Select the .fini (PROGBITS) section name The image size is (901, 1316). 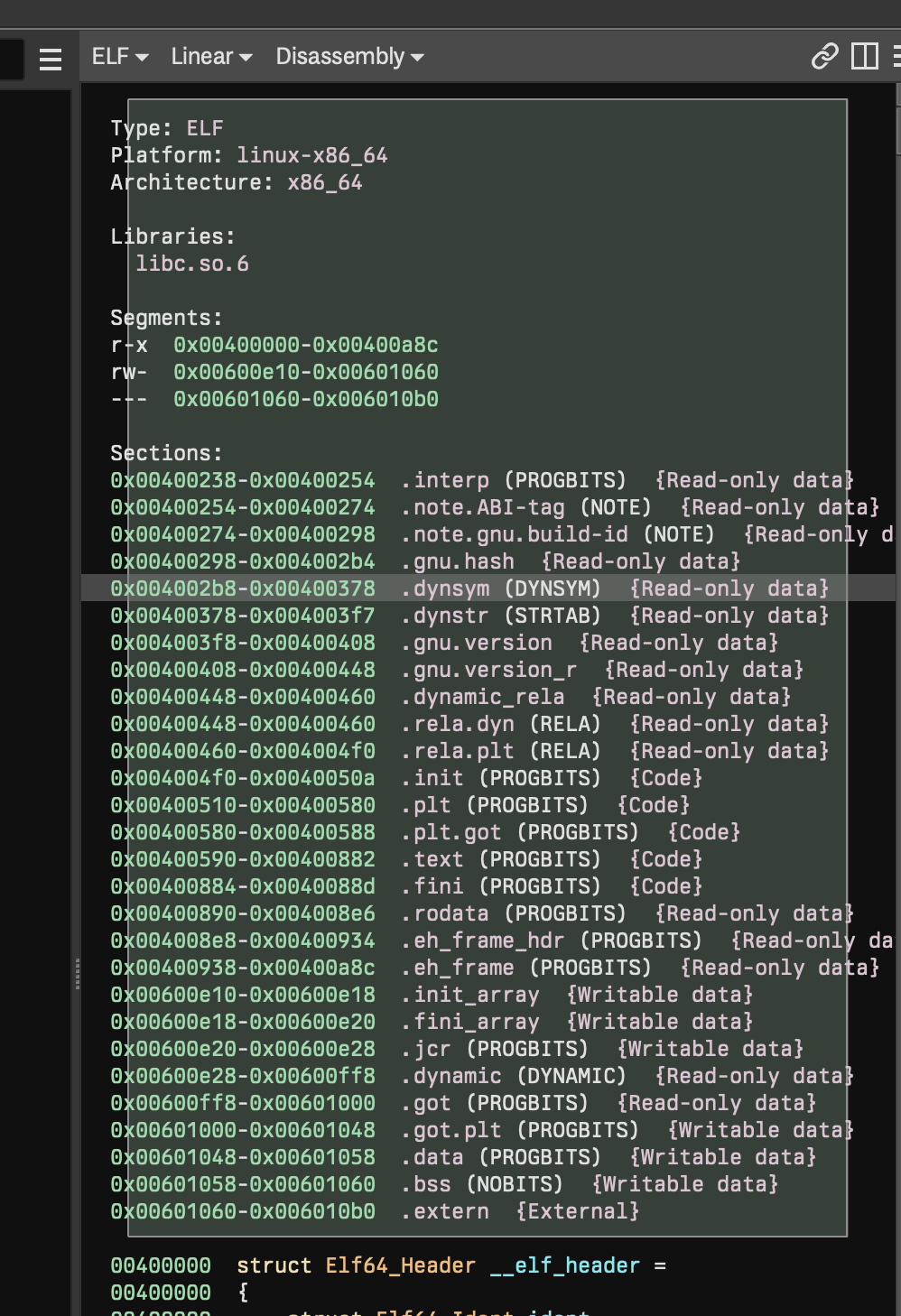pos(501,886)
